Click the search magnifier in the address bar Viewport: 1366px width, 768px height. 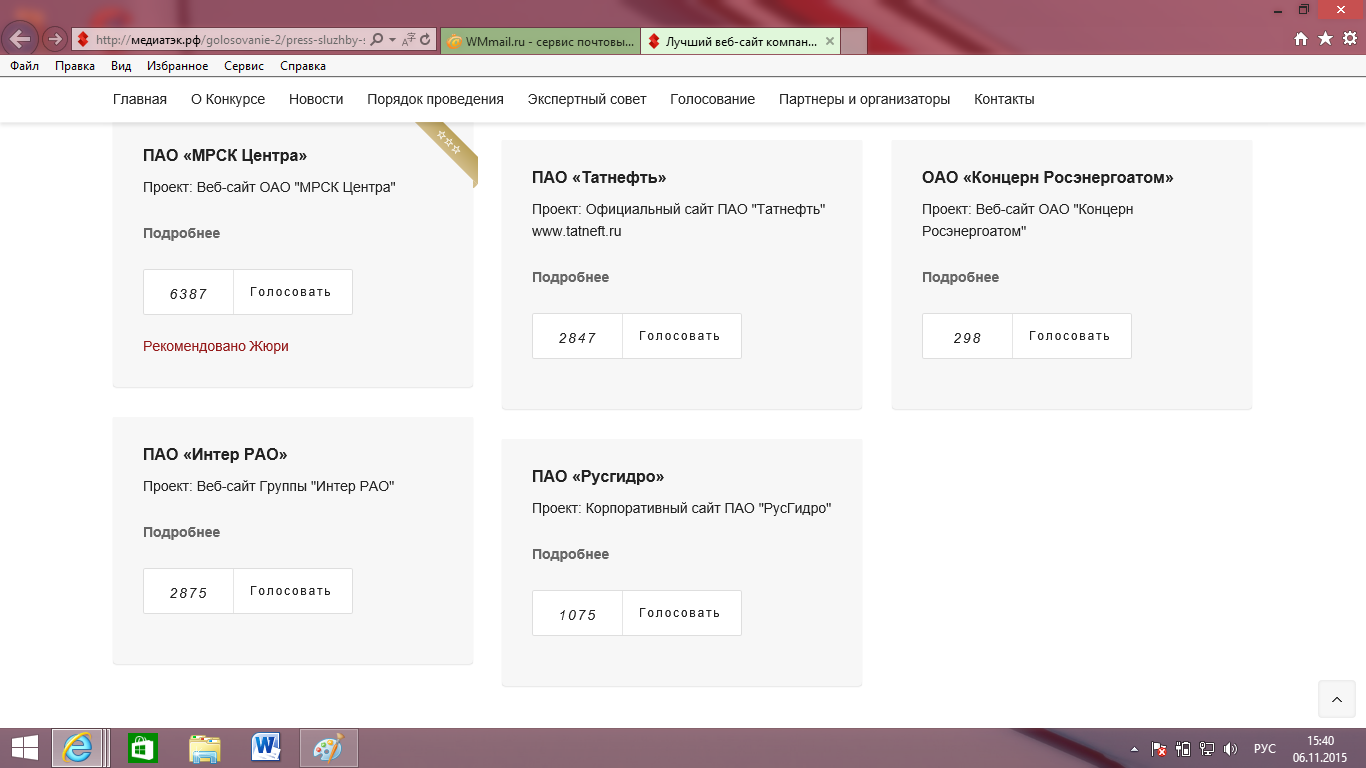click(x=377, y=40)
